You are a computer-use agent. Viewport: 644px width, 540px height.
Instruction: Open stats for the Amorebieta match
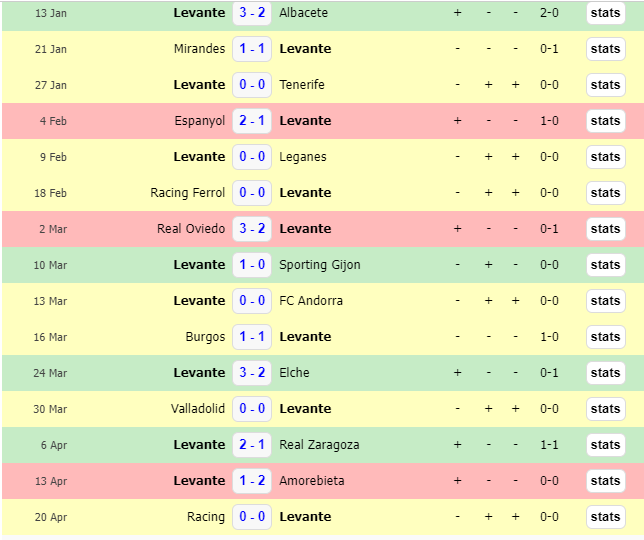605,481
